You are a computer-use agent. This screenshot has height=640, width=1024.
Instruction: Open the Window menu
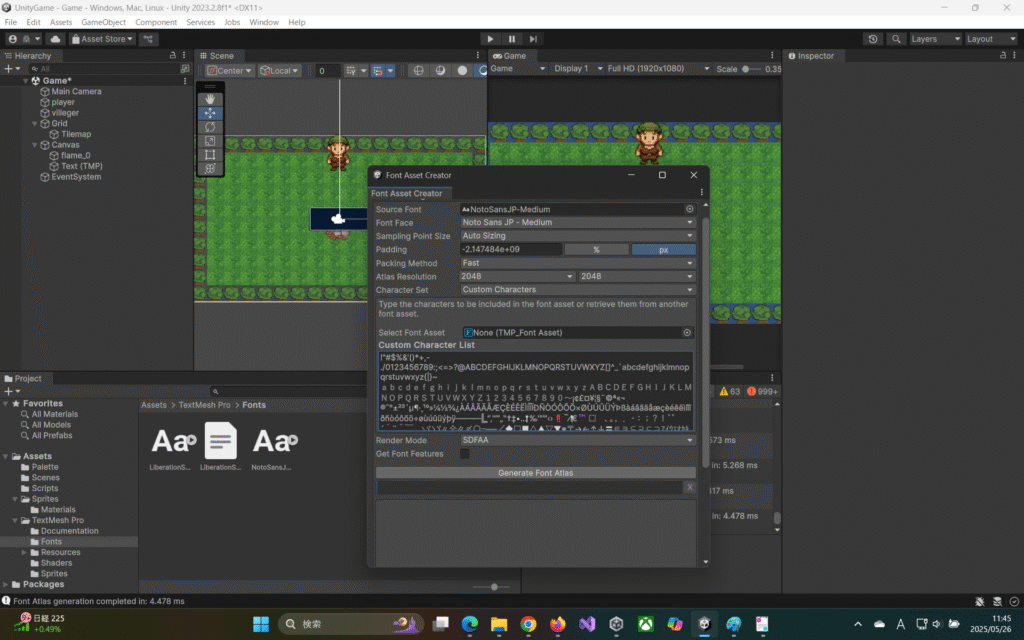click(x=264, y=22)
